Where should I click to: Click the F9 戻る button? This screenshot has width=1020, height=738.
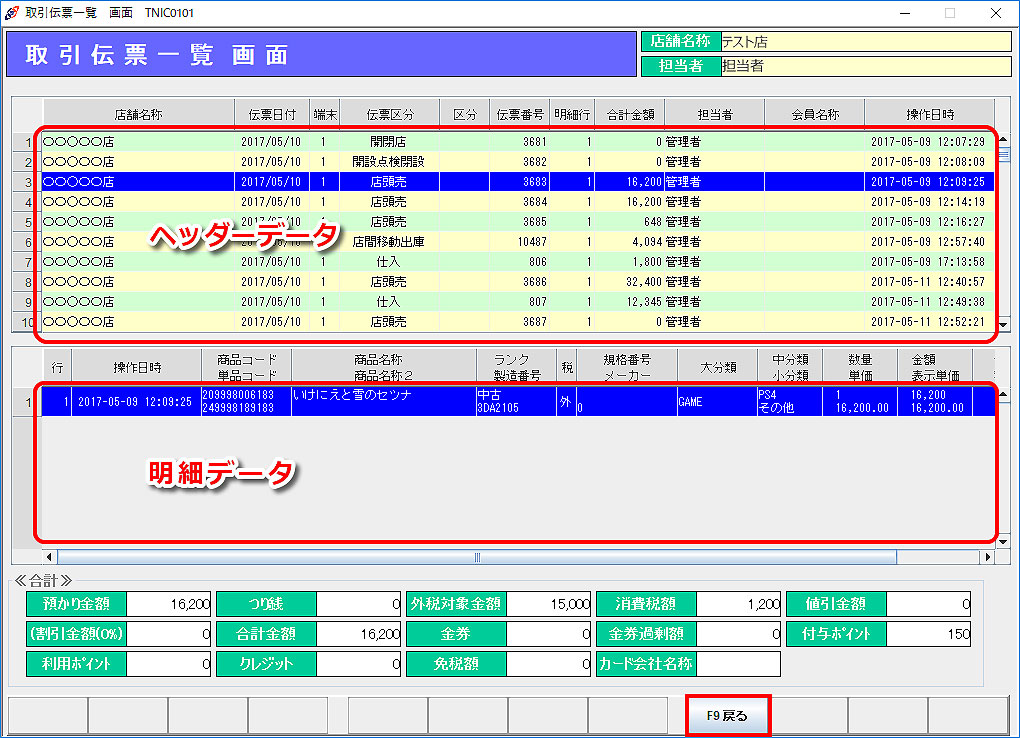[x=727, y=716]
